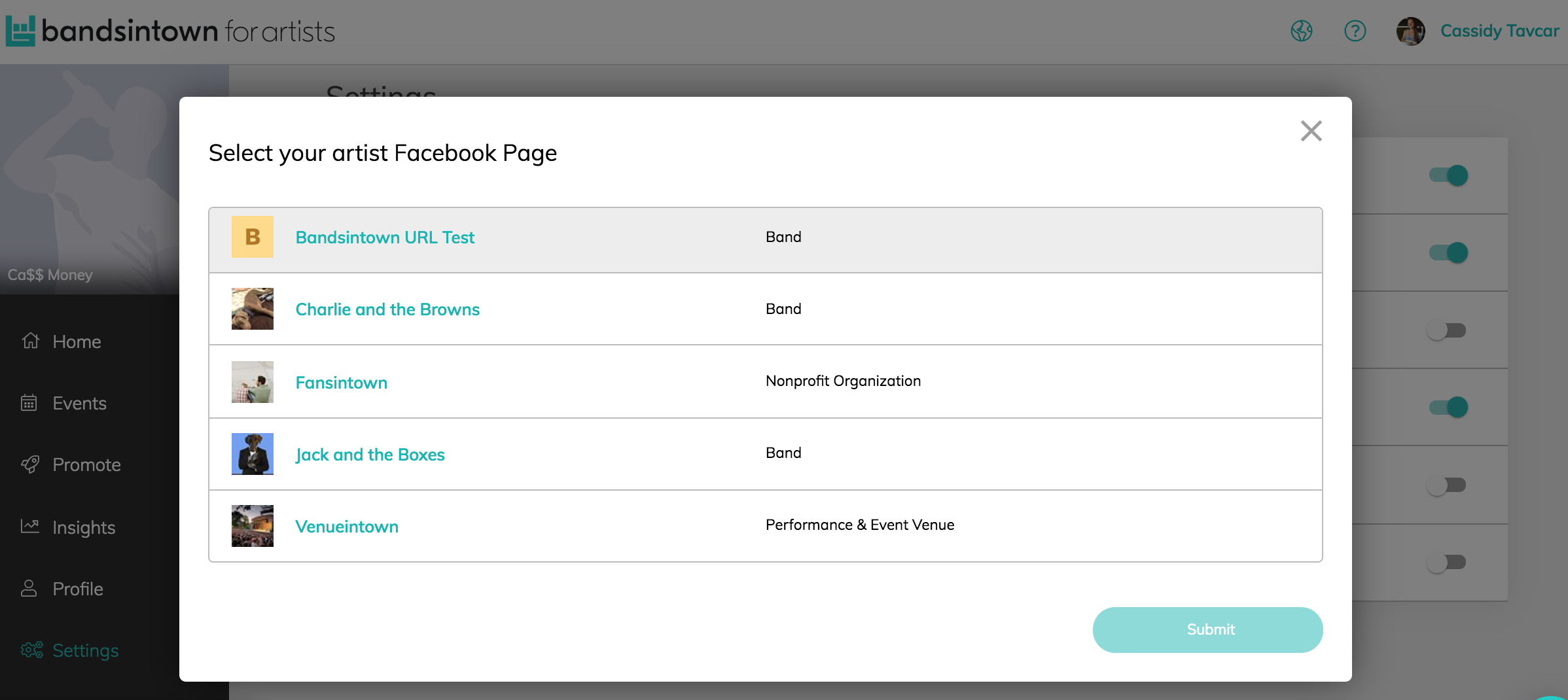Click the 'Nonprofit Organization' category text
Image resolution: width=1568 pixels, height=700 pixels.
[x=843, y=381]
